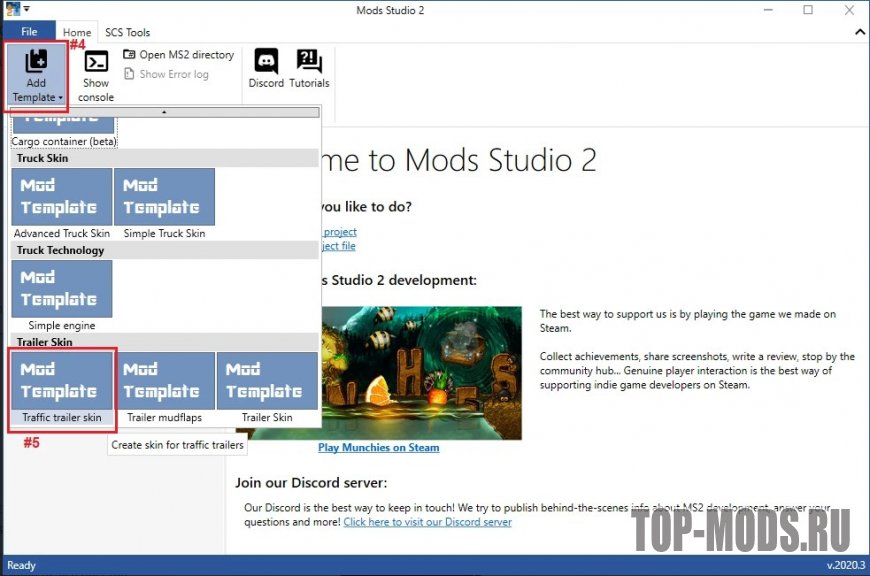This screenshot has width=870, height=576.
Task: Switch to the Home tab
Action: pos(77,32)
